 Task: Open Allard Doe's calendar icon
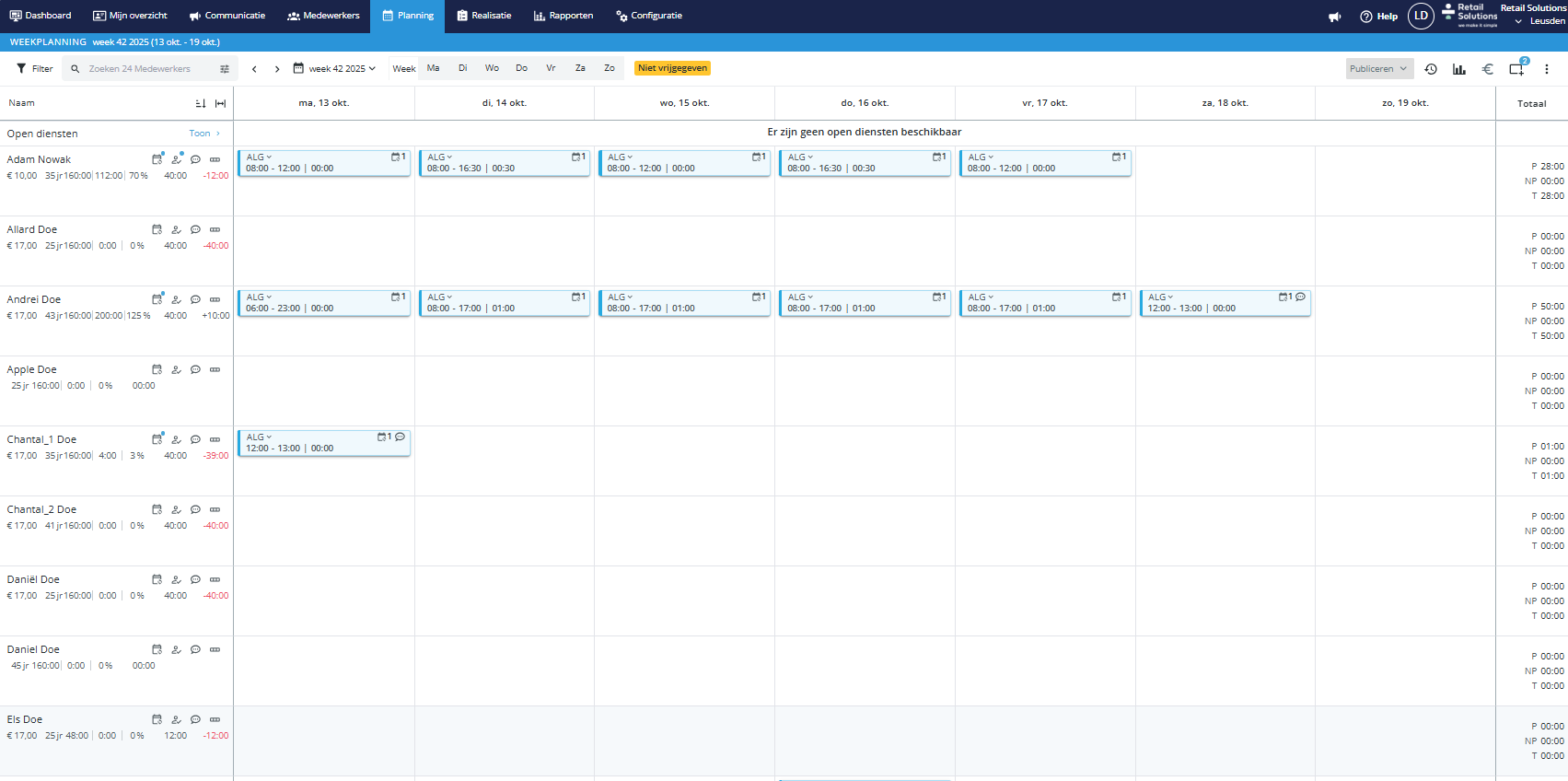[x=157, y=229]
